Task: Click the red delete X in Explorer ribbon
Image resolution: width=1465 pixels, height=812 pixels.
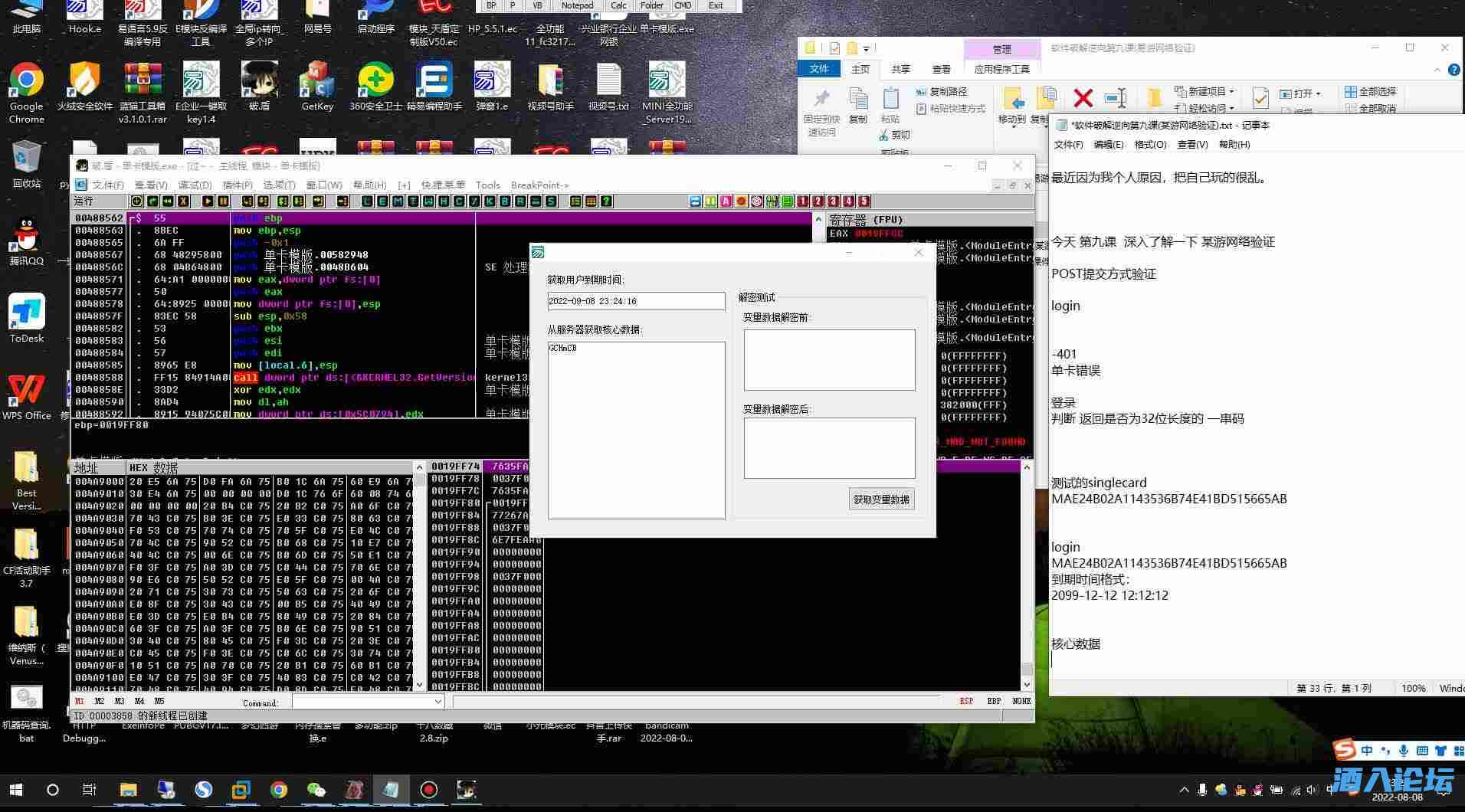Action: pos(1083,98)
